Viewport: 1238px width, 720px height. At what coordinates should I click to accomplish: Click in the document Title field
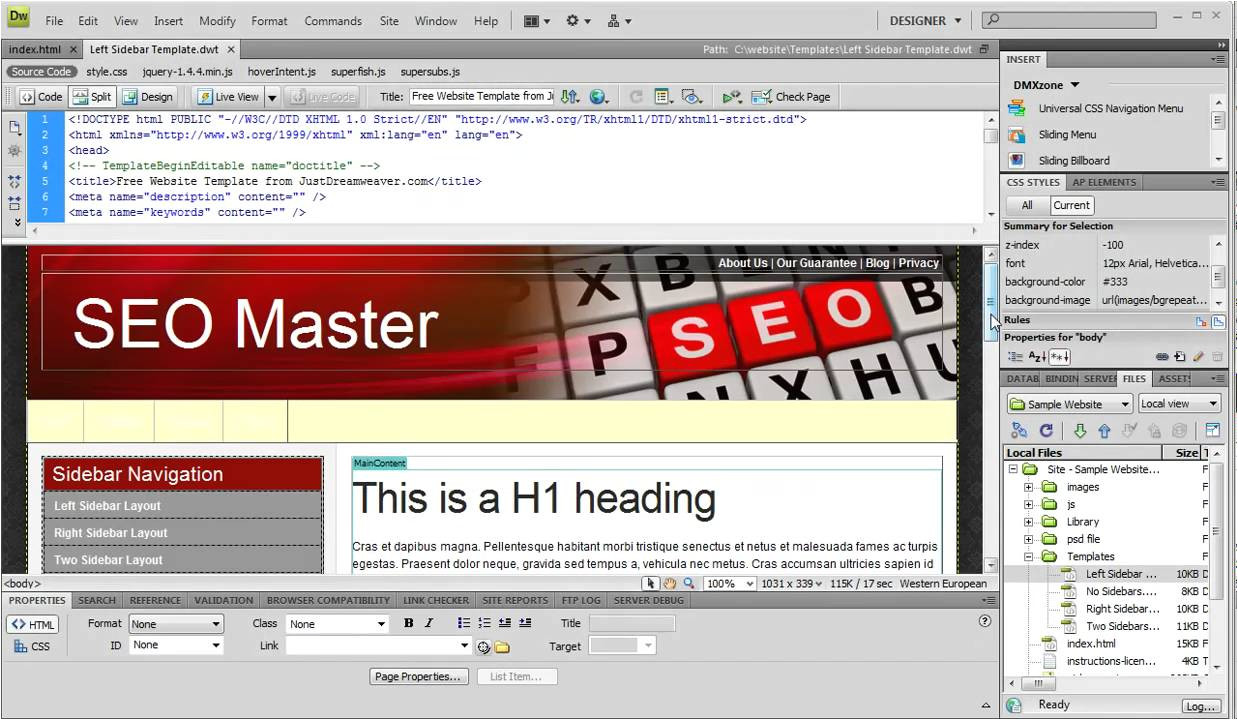pyautogui.click(x=480, y=97)
